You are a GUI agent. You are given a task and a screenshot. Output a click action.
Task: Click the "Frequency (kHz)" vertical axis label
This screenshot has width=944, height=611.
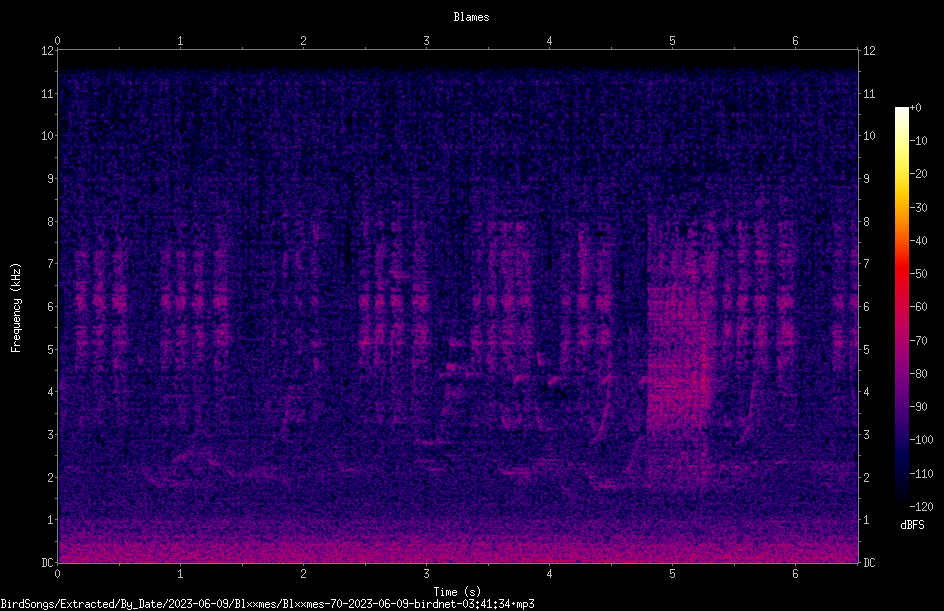coord(16,308)
